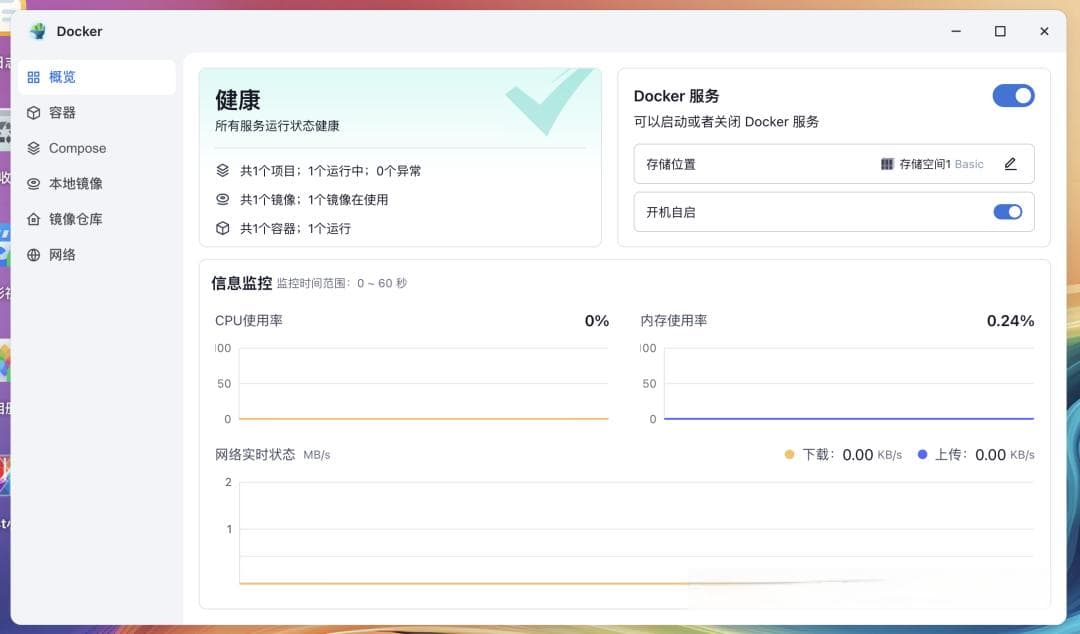Click the 下载 0.00 KB/s reading
Screen dimensions: 1080x634
click(851, 455)
